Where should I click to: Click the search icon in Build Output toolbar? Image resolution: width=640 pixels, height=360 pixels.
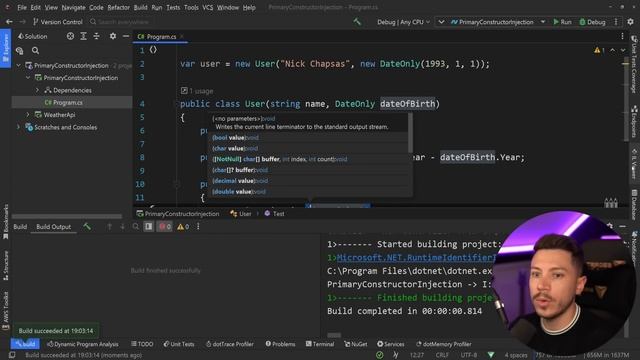pyautogui.click(x=136, y=227)
